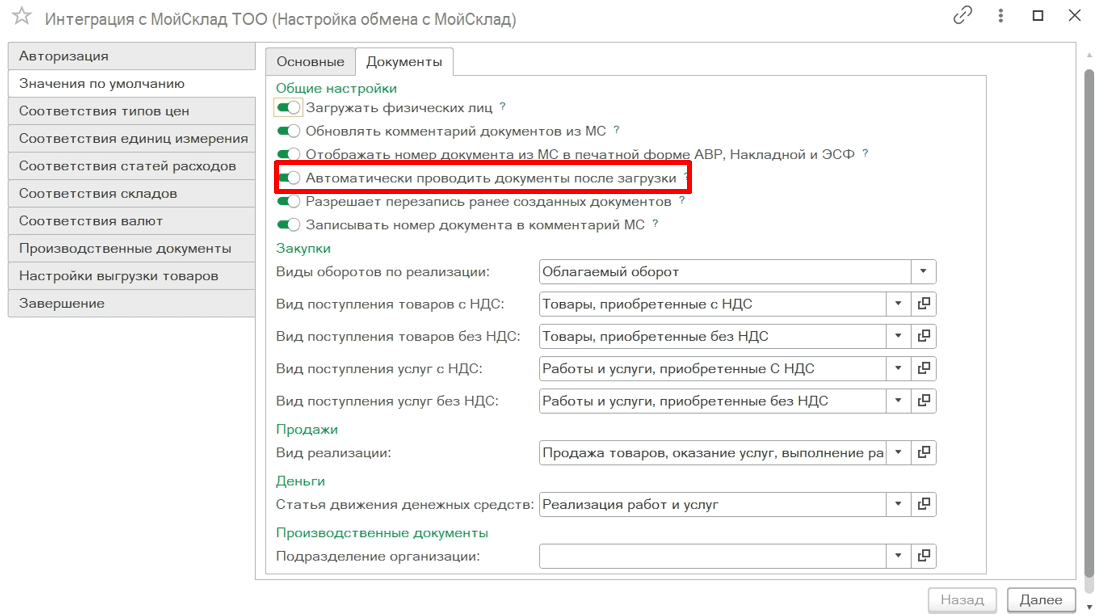1097x616 pixels.
Task: Open form for Вид реализации value
Action: (x=923, y=452)
